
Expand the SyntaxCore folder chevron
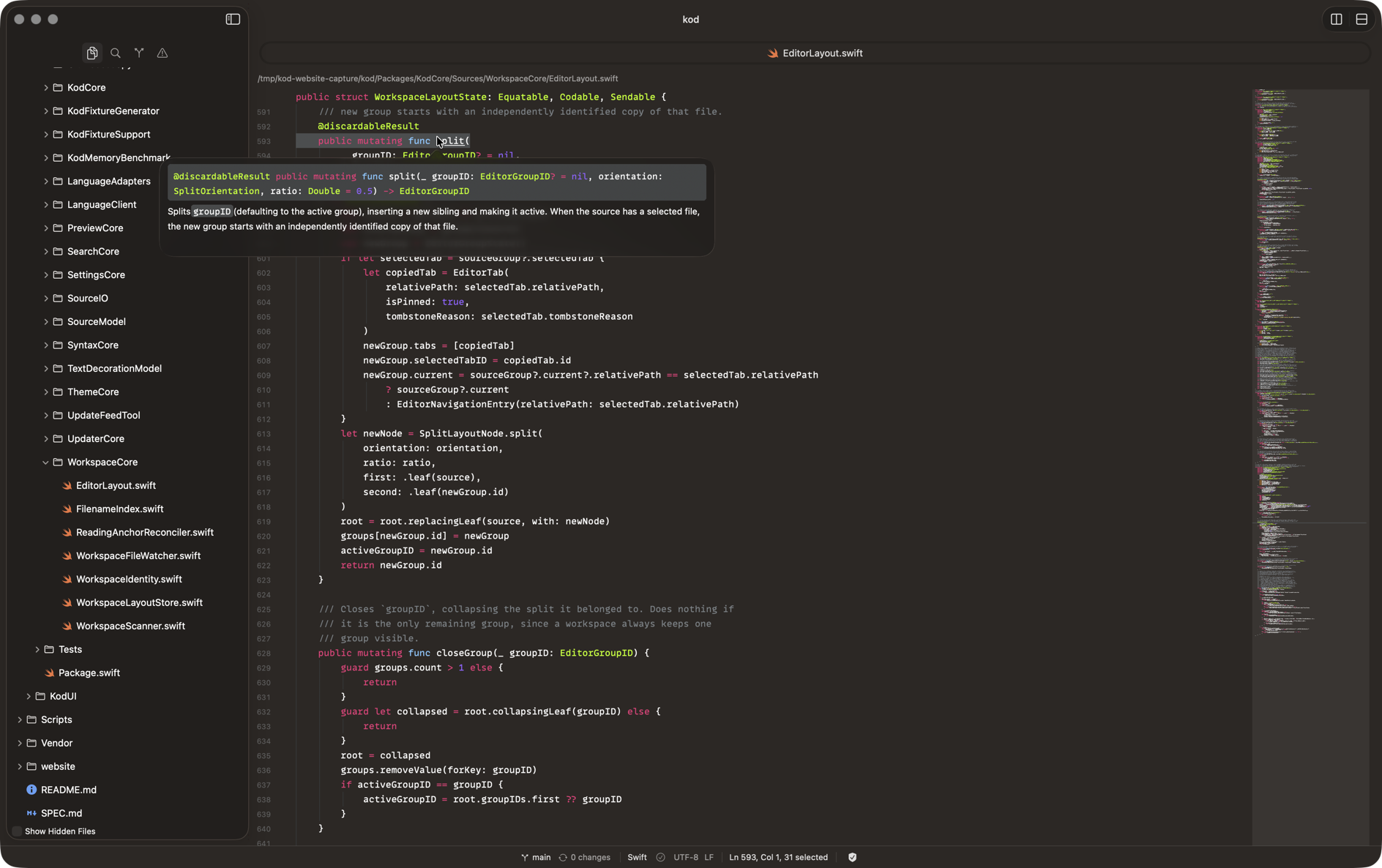point(45,345)
